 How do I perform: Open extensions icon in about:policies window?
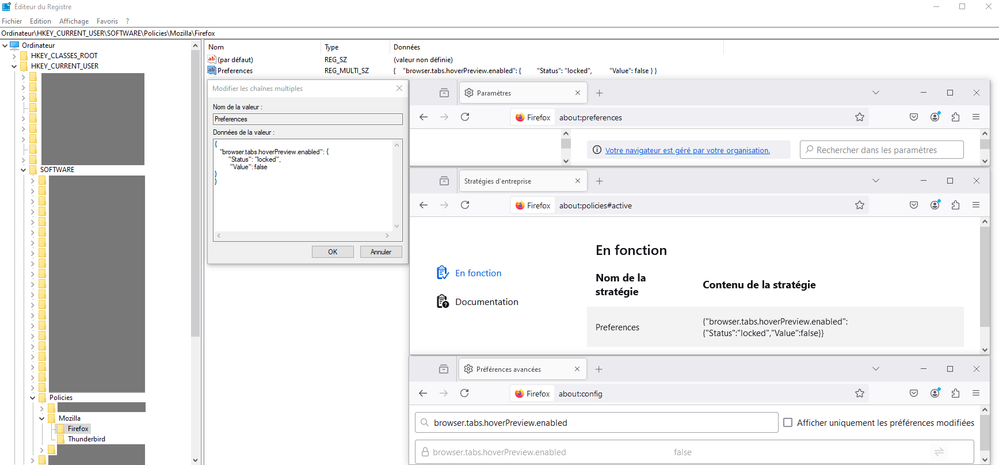tap(955, 205)
